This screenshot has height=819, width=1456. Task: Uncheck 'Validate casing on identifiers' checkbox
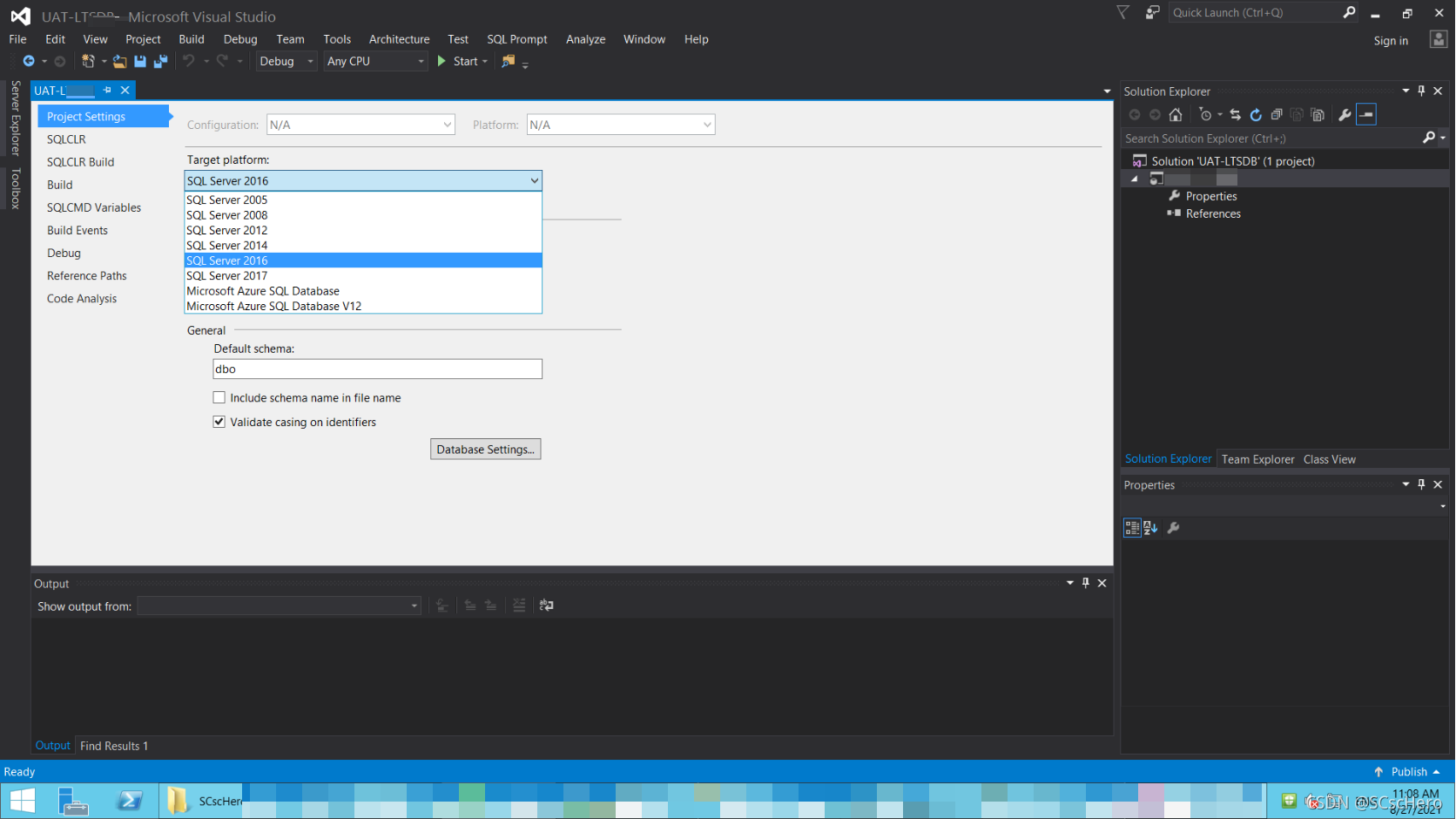tap(219, 422)
